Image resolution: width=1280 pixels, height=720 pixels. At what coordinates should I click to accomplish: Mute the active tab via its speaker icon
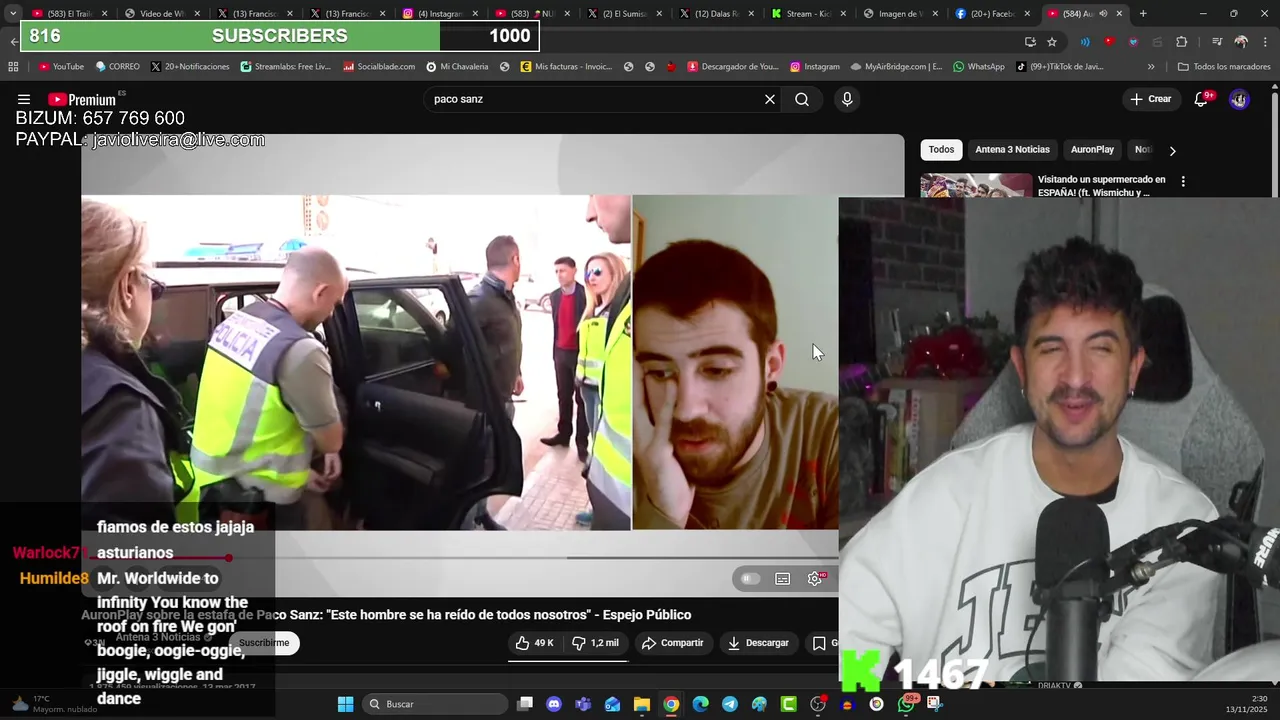tap(1104, 14)
